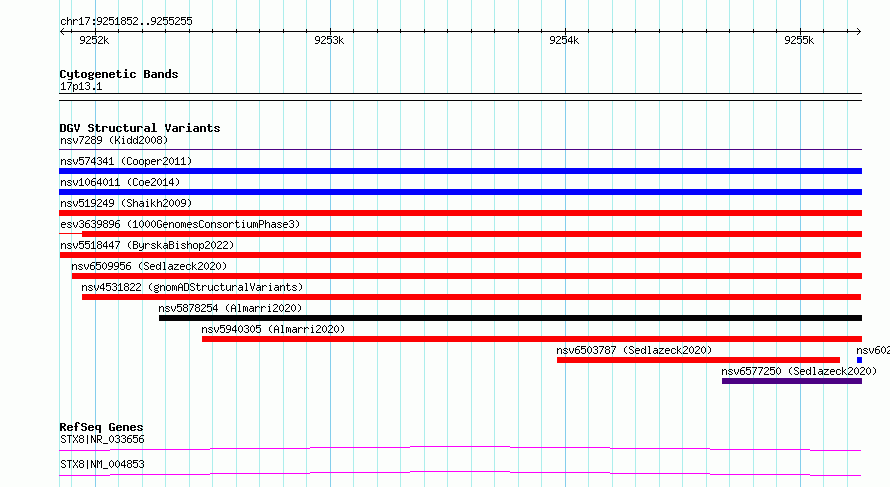Select the blue nsv574341 variant bar
890x487 pixels.
coord(460,171)
